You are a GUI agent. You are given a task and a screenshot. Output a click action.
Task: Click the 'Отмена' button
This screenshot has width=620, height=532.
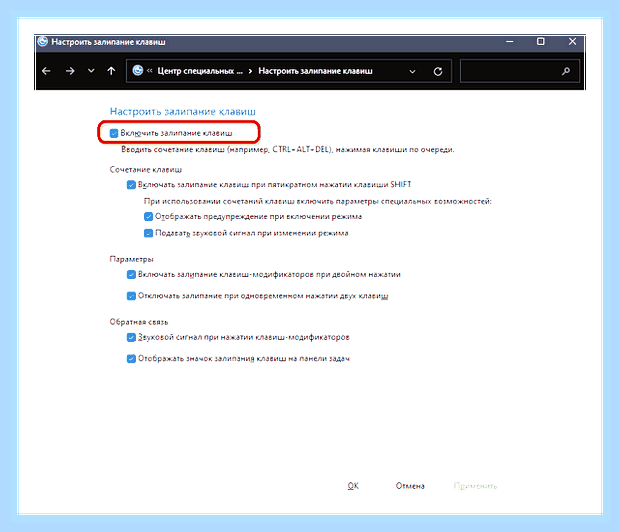point(410,486)
